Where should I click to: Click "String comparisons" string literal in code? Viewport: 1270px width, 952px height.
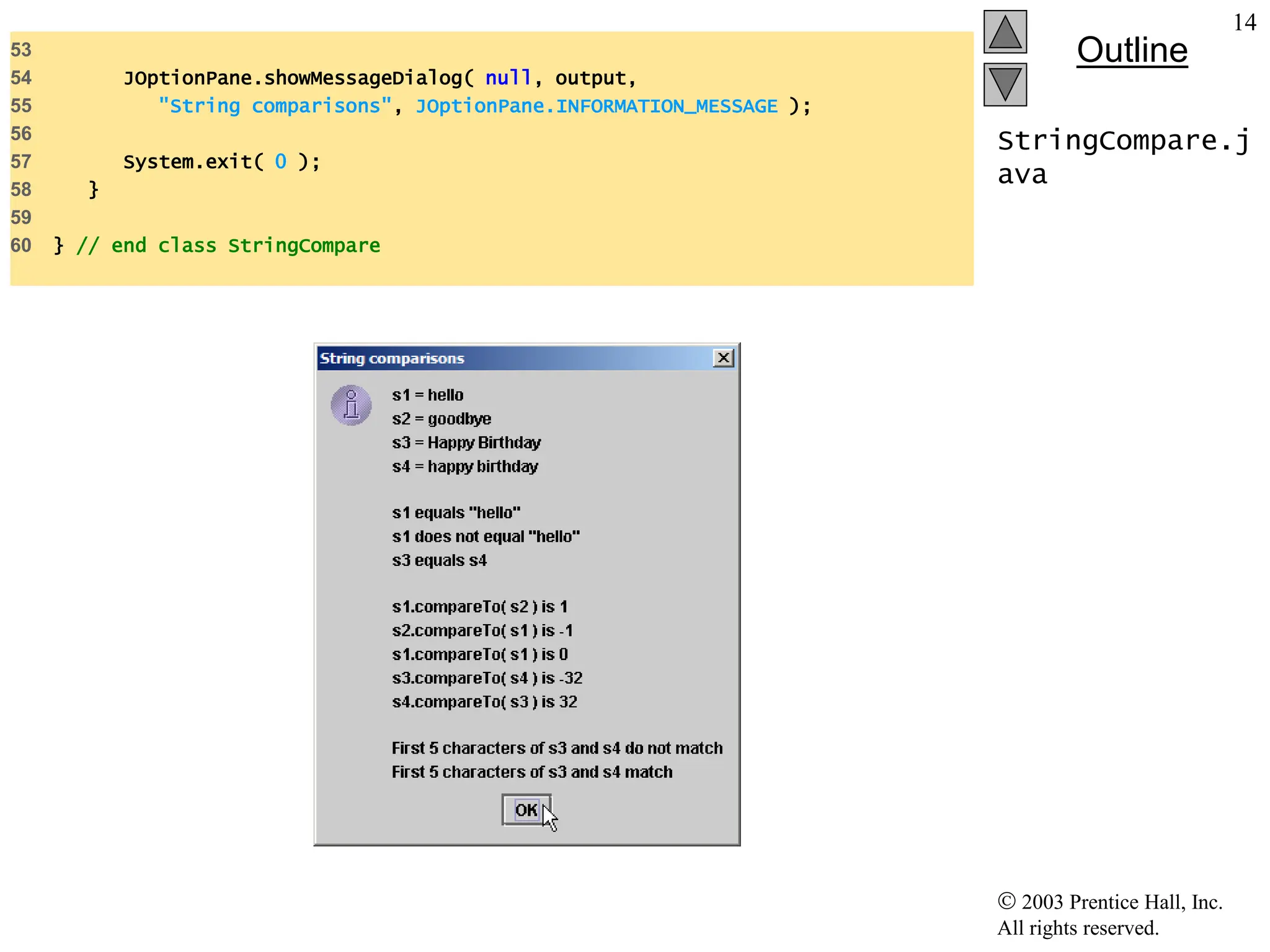point(275,106)
